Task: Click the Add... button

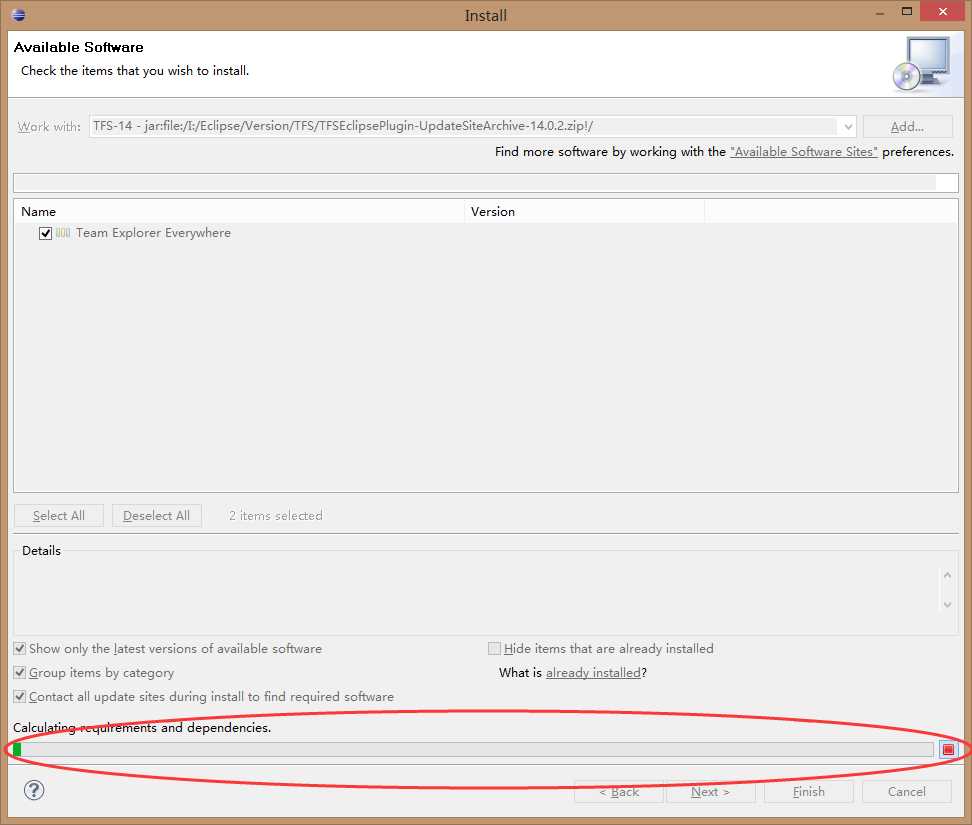Action: (x=908, y=126)
